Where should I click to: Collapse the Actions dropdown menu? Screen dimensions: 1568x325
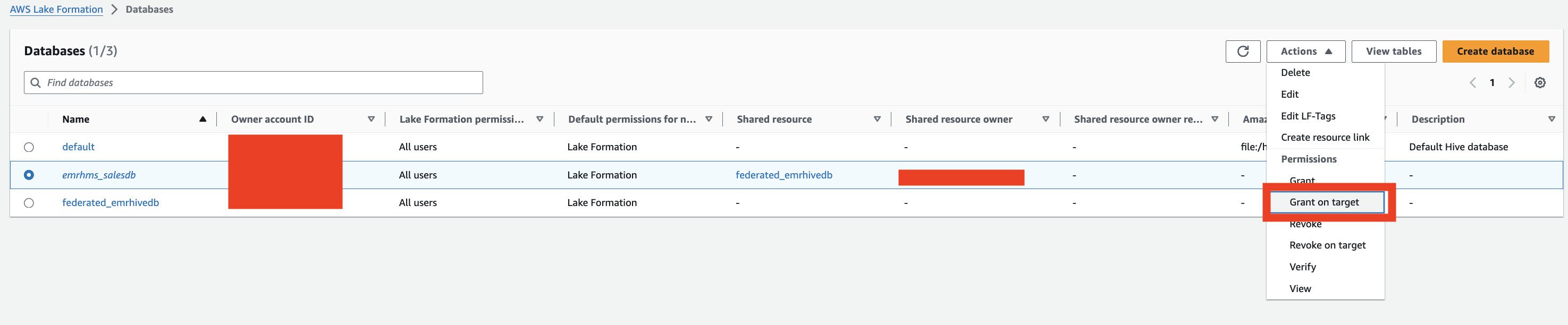1305,52
